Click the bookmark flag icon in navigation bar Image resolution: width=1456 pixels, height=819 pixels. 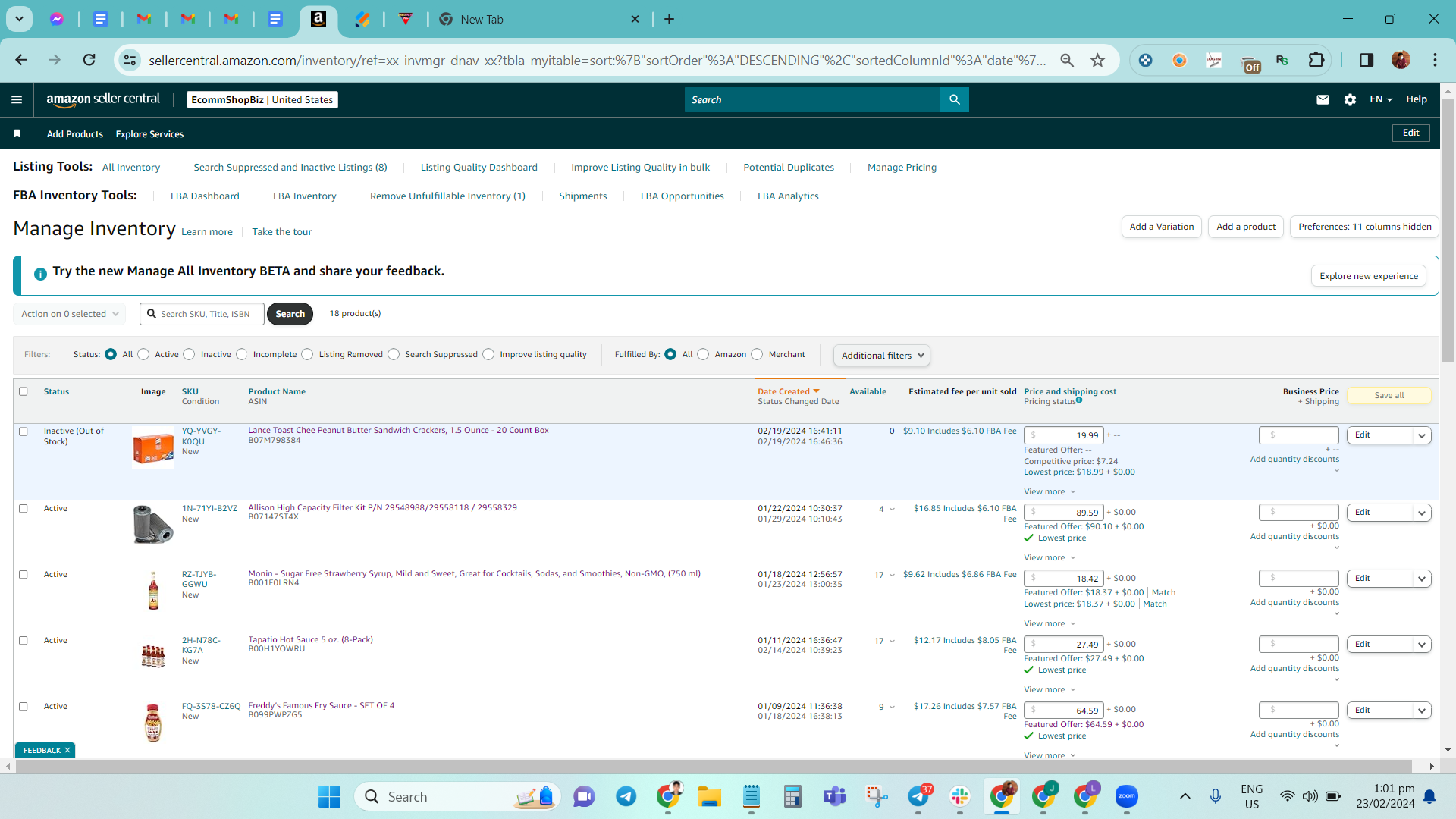(x=17, y=133)
